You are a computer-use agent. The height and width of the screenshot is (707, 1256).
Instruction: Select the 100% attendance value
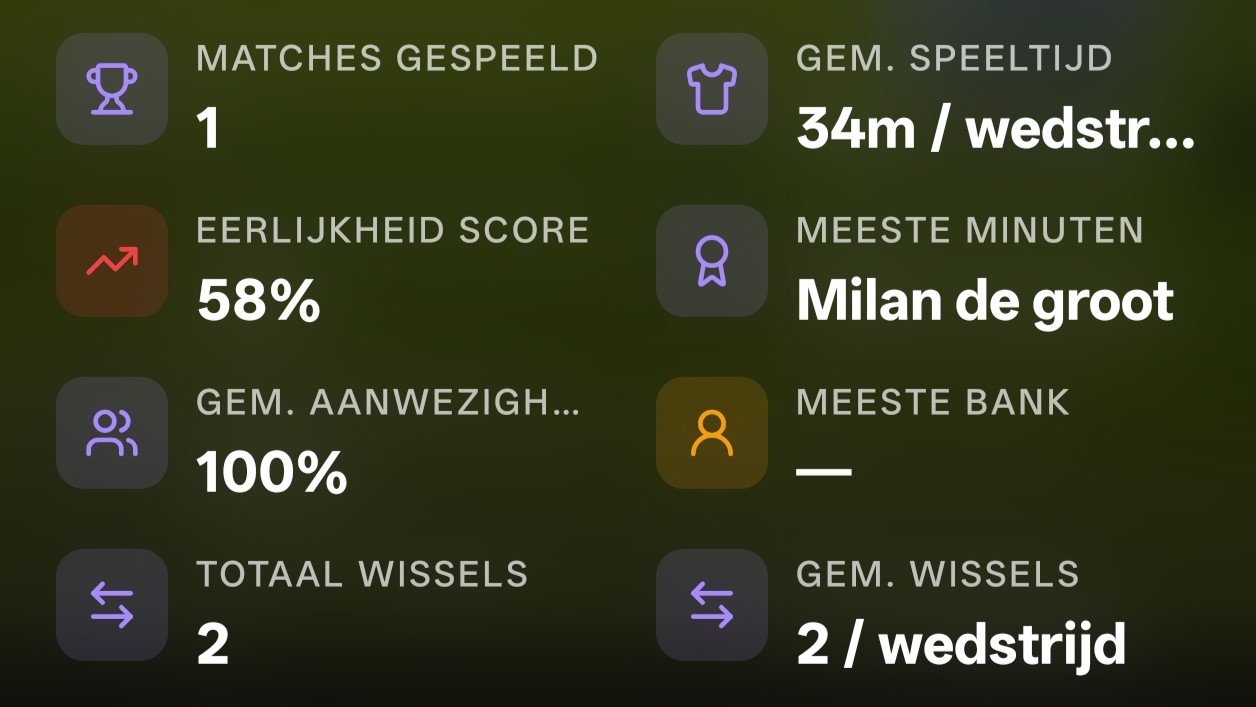coord(271,473)
